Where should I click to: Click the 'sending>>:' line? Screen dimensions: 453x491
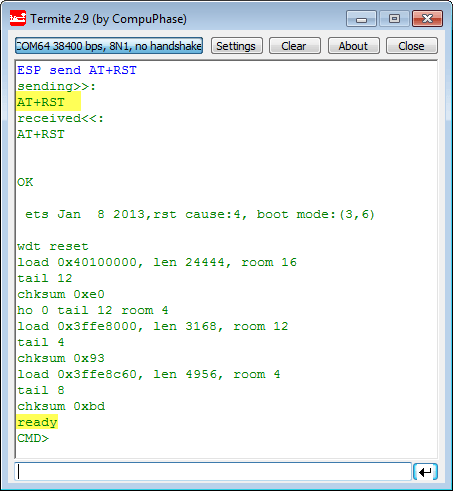tap(57, 86)
